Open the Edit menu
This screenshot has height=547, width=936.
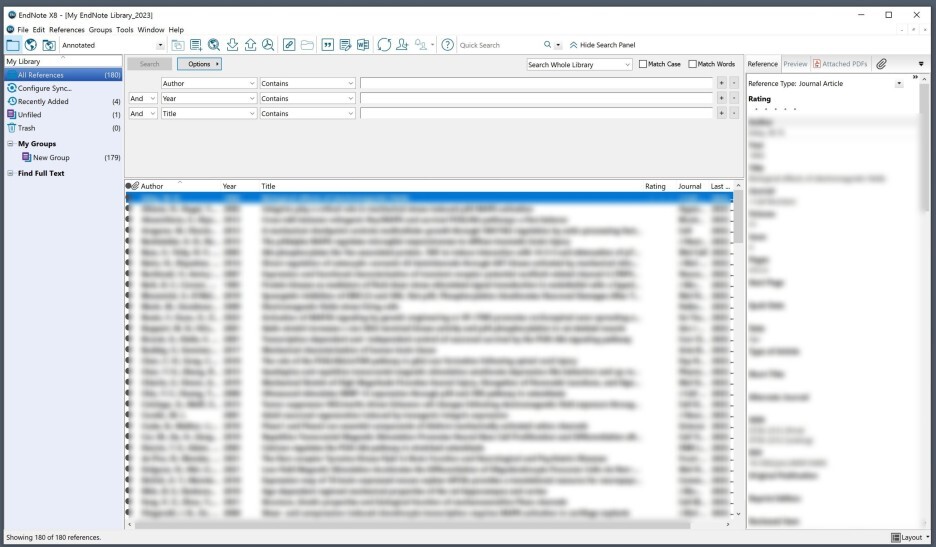(x=39, y=29)
